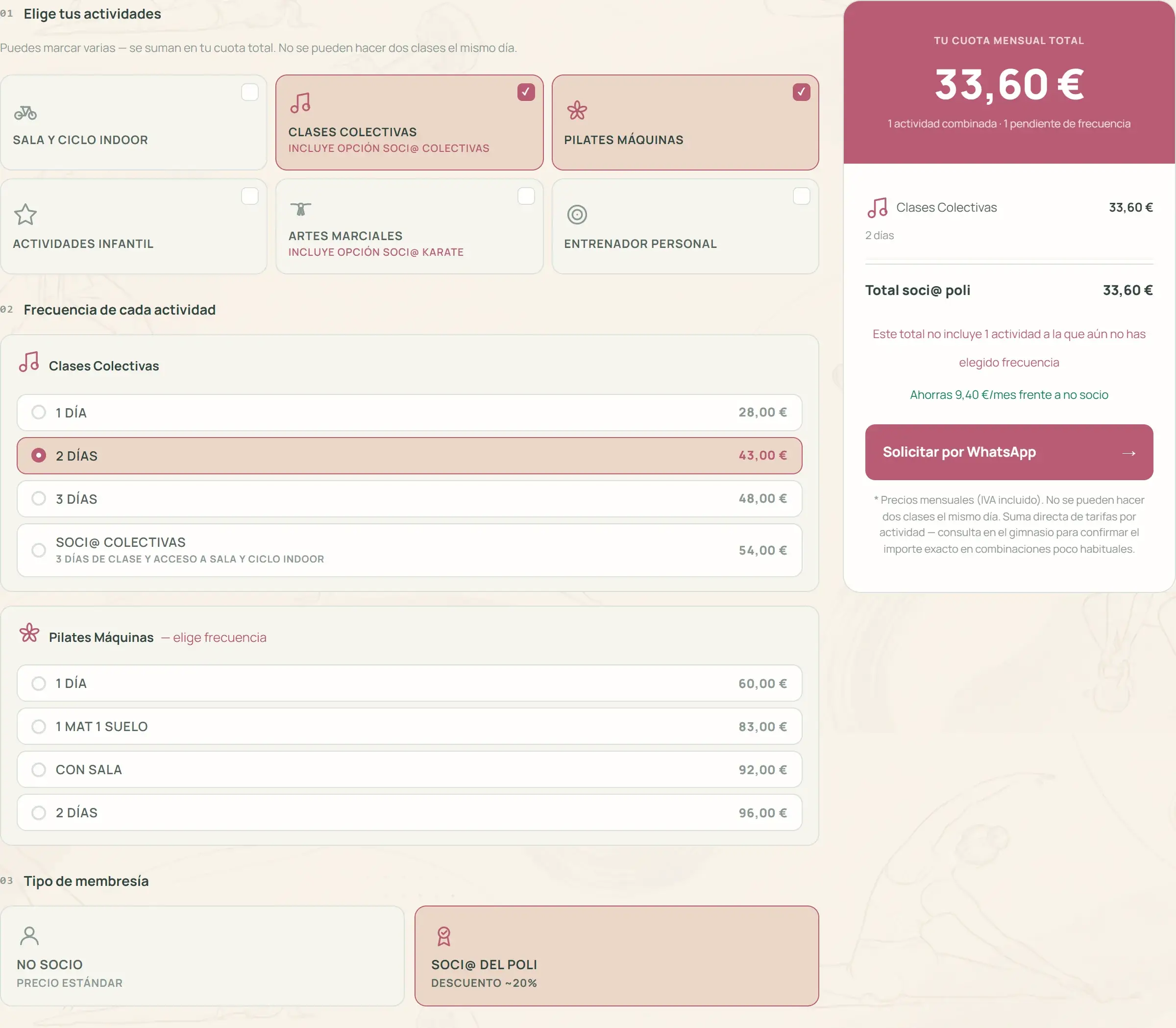Click the 'Ahorras 9,40 €/mes' savings text
1176x1028 pixels.
(1008, 394)
